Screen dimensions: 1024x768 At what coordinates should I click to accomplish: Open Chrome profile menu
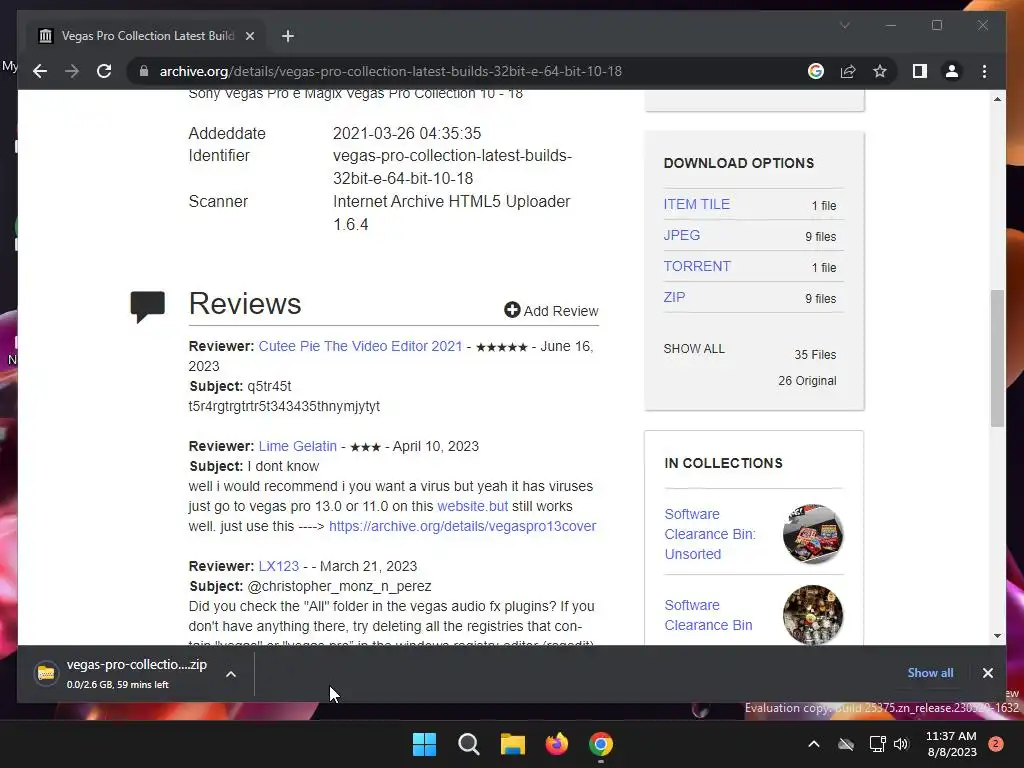[952, 71]
